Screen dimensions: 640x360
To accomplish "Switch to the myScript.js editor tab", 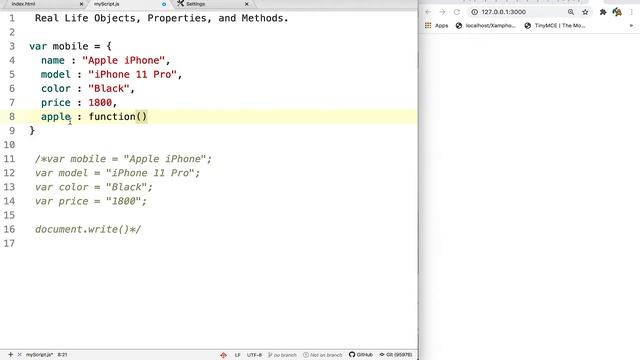I will pos(107,4).
